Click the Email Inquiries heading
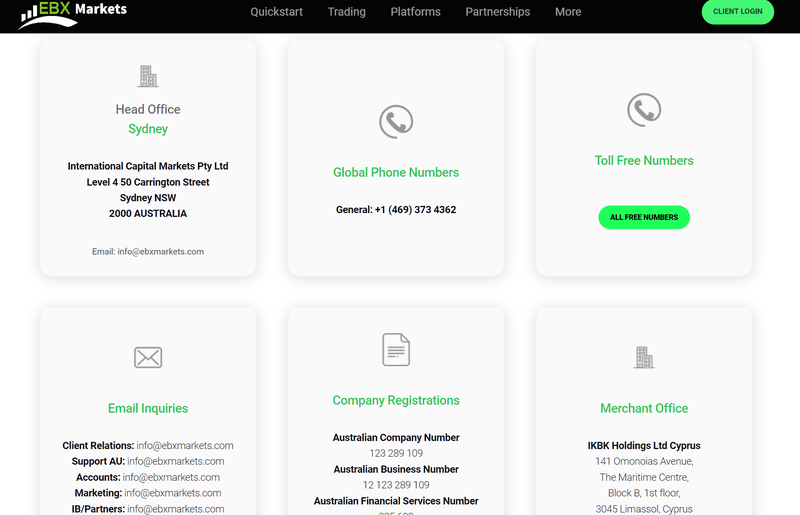800x515 pixels. tap(148, 408)
